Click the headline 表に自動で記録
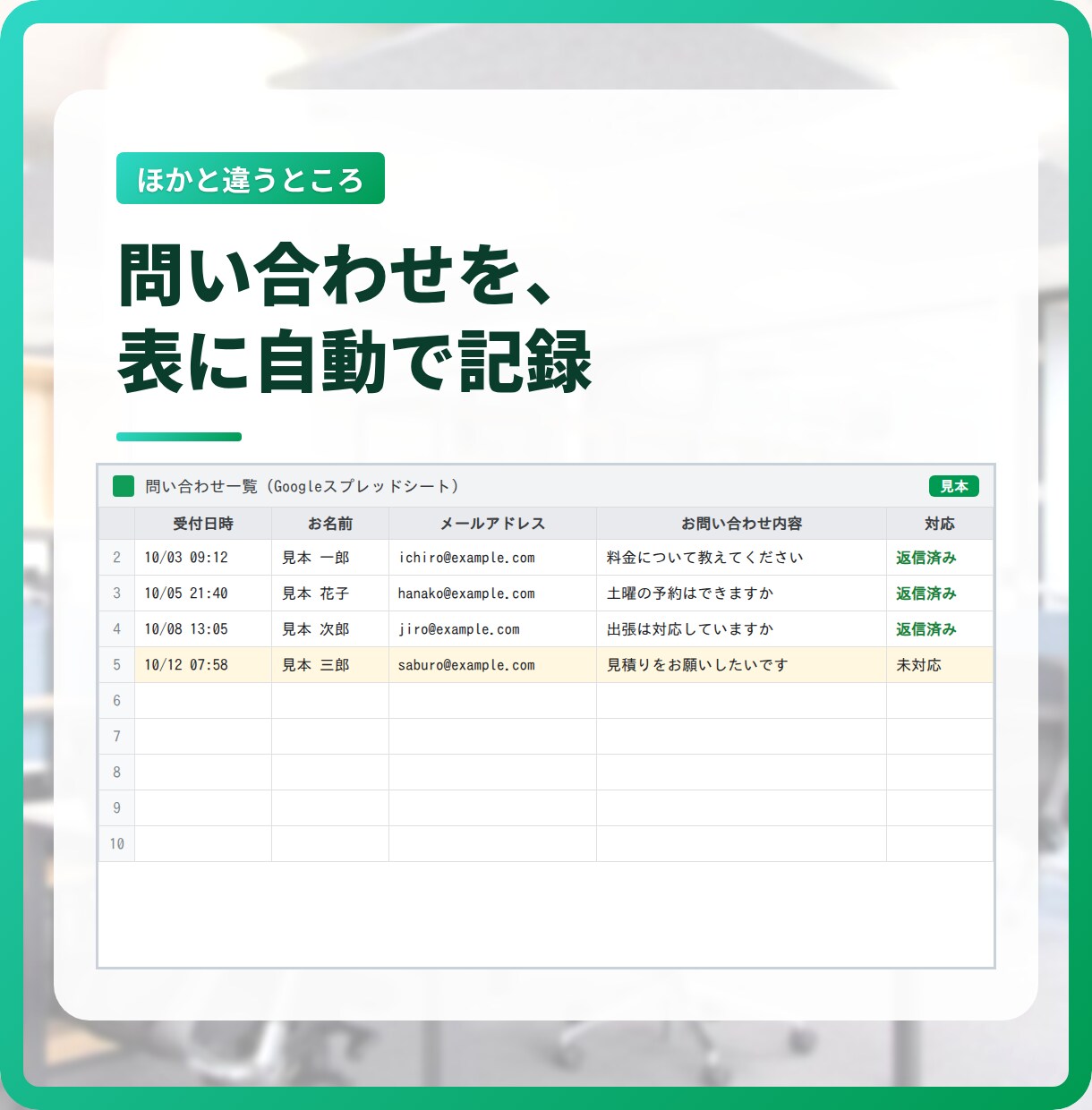Viewport: 1092px width, 1110px height. coord(355,362)
